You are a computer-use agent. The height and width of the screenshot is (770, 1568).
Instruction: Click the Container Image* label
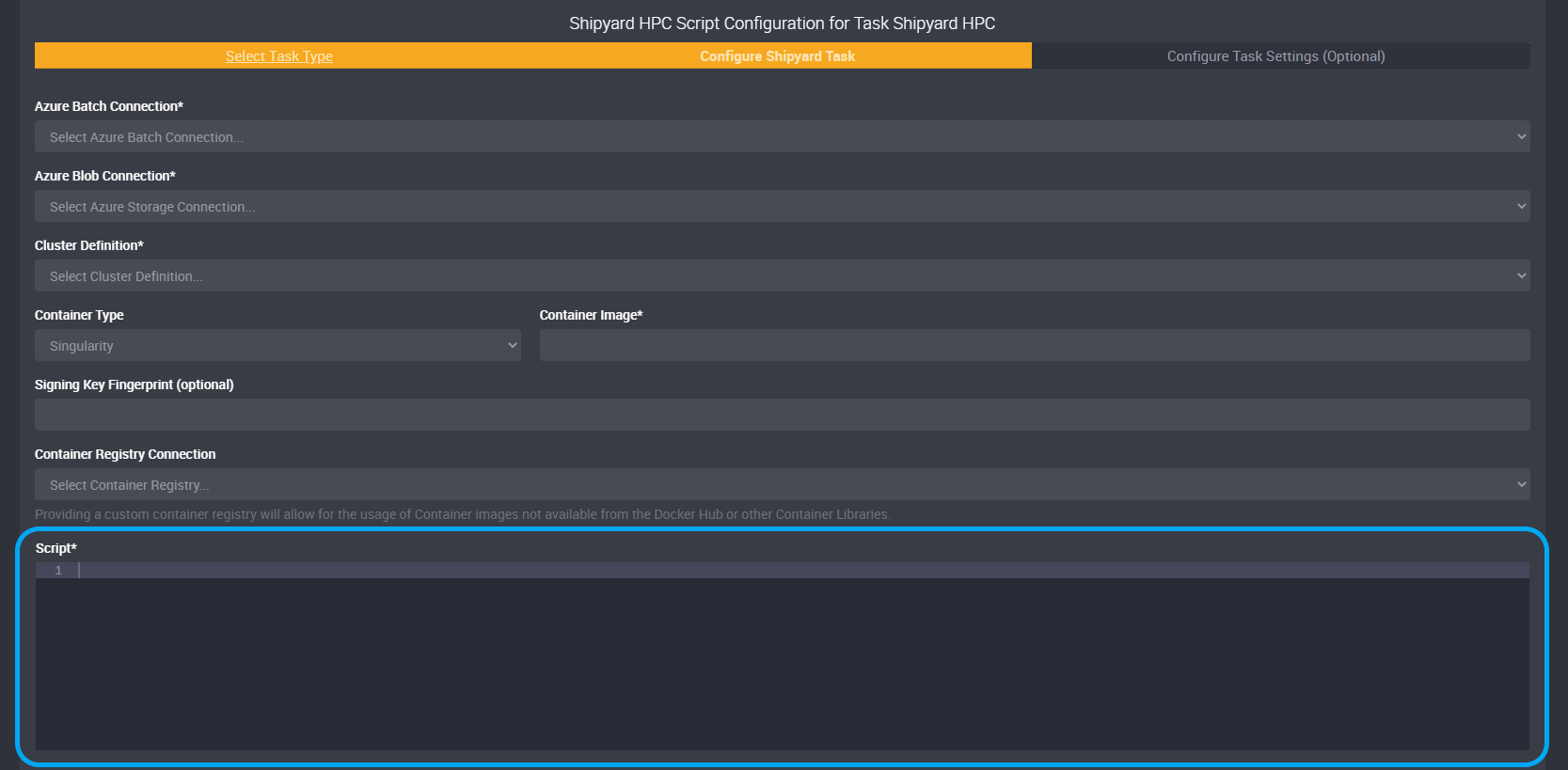click(x=591, y=315)
